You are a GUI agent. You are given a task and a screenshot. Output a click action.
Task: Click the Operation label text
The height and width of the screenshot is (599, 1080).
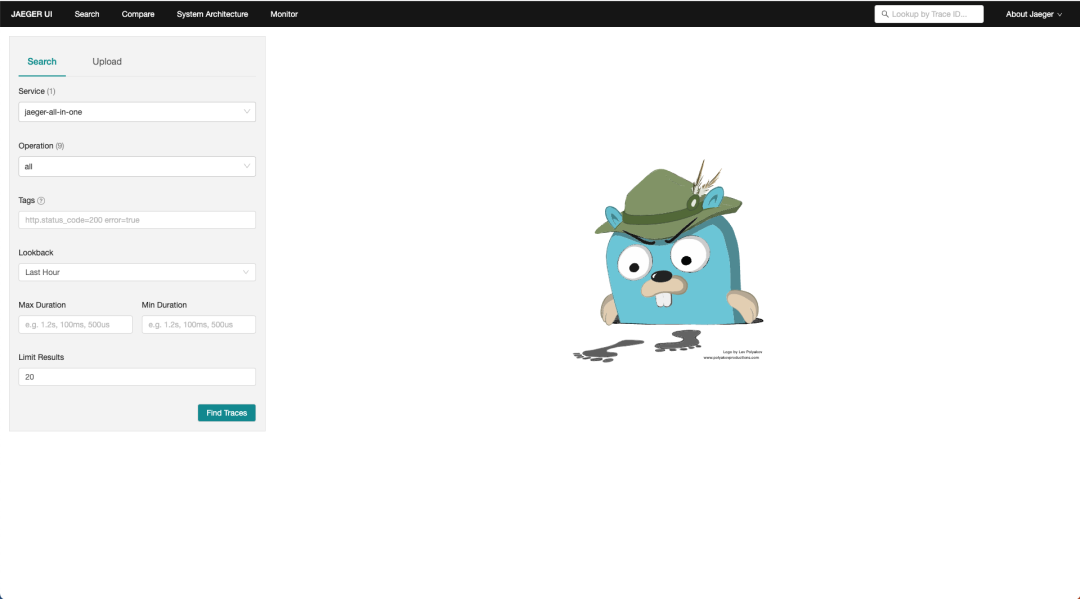pyautogui.click(x=36, y=146)
